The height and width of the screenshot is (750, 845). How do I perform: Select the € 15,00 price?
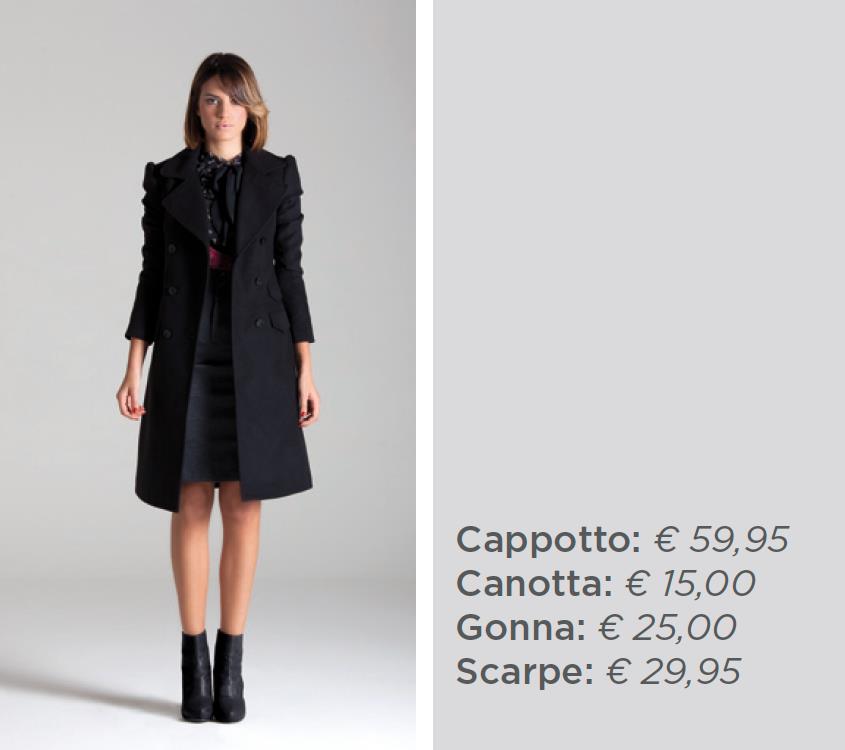(691, 584)
